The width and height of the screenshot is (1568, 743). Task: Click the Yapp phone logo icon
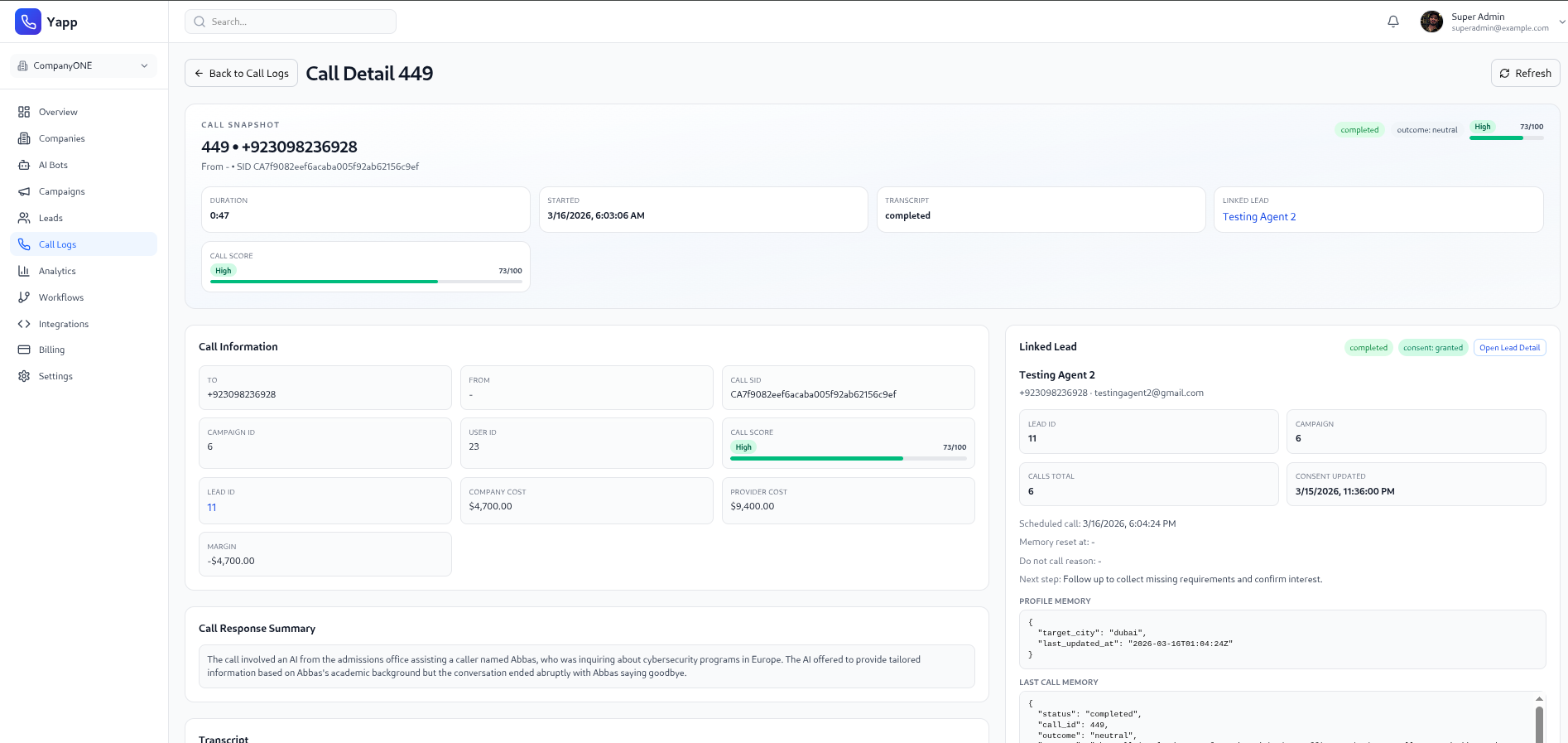tap(28, 22)
